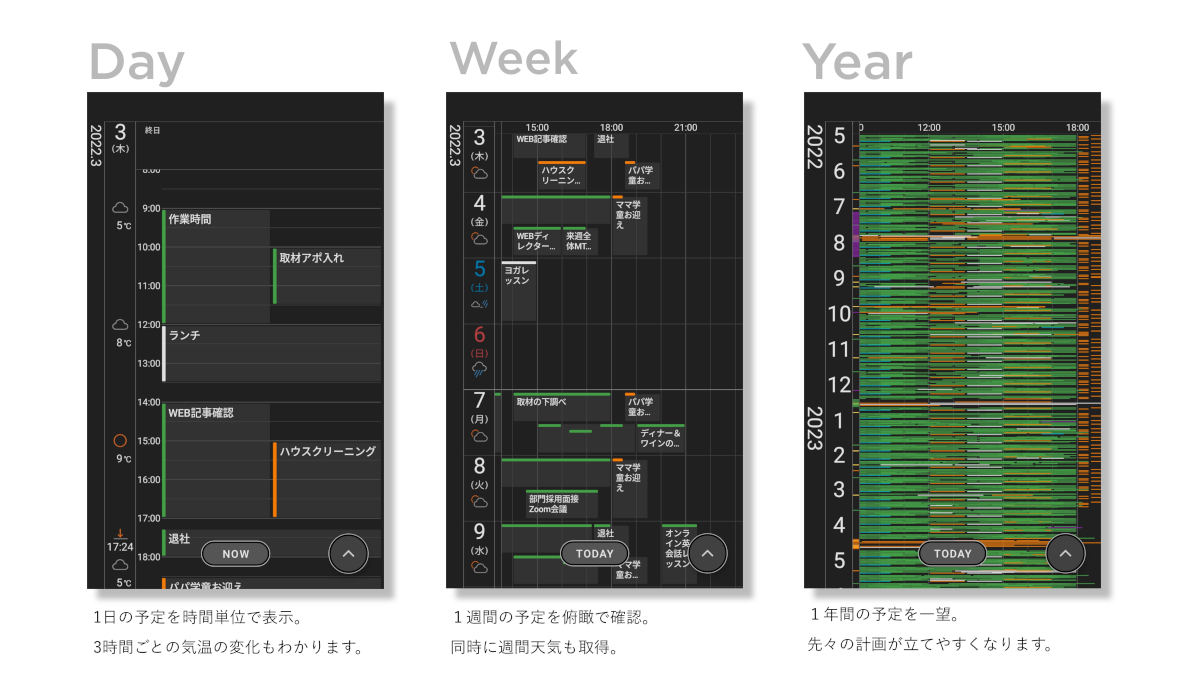Click the vertical 2022.3 label in Week view
The width and height of the screenshot is (1200, 680).
coord(455,146)
